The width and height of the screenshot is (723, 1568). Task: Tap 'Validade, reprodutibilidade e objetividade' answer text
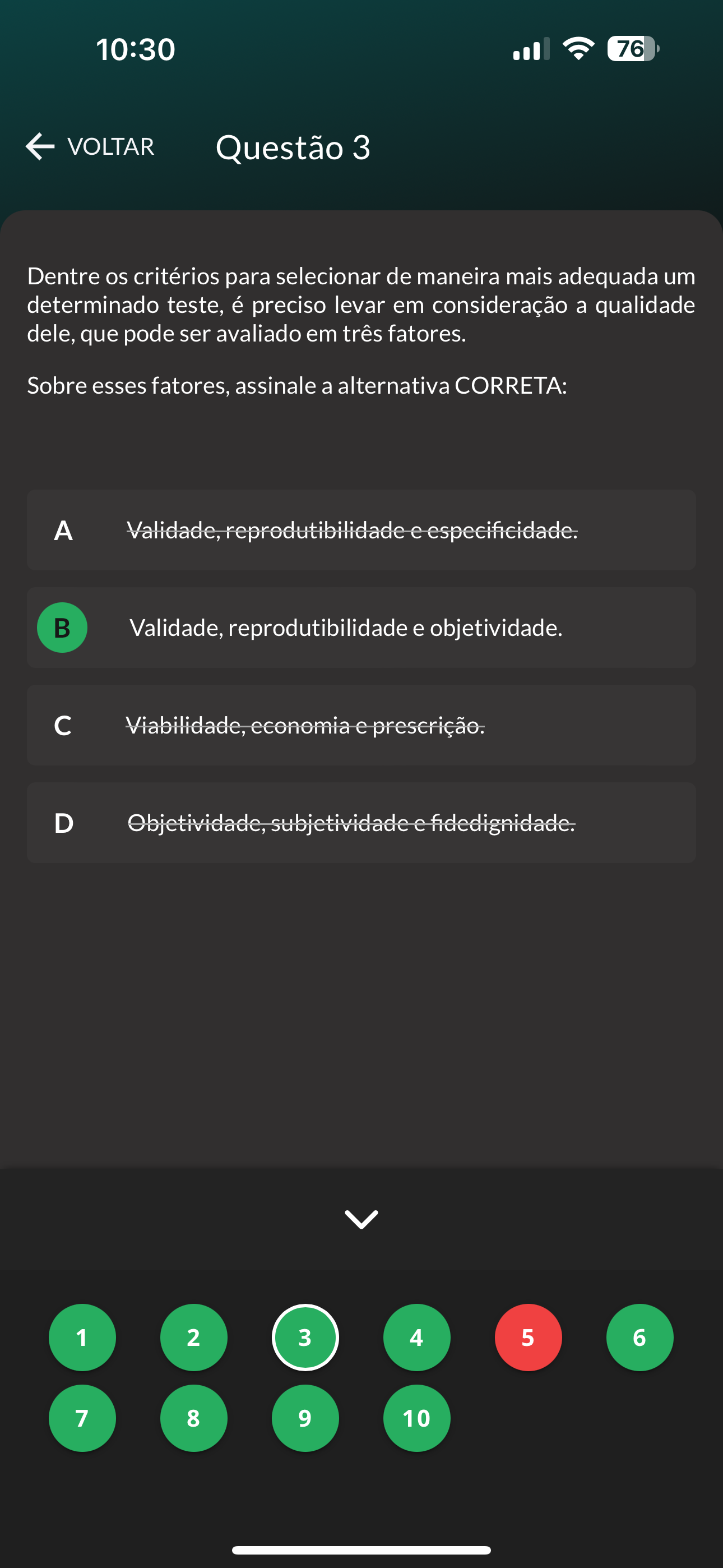point(346,628)
